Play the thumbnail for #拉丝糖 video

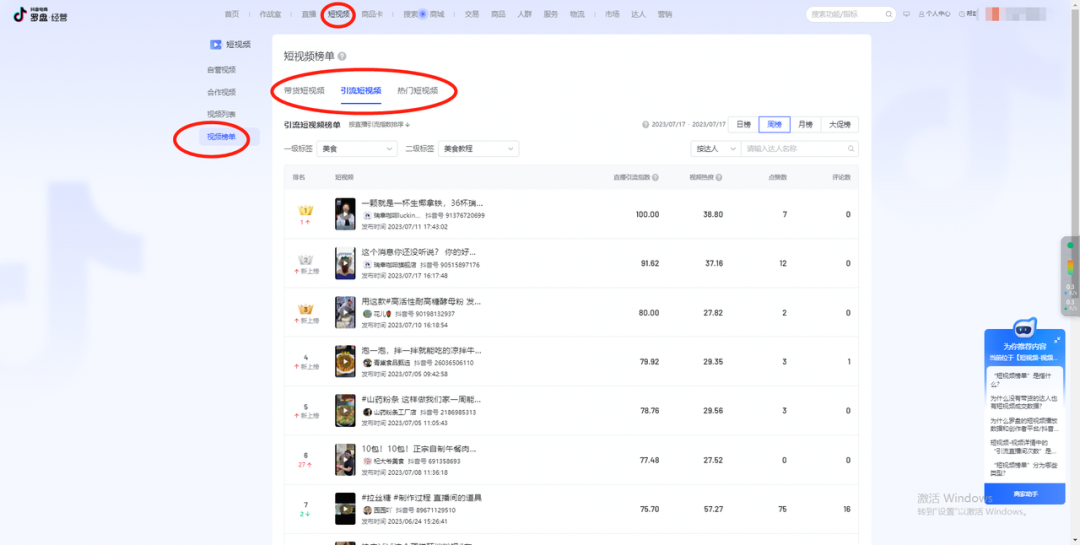pyautogui.click(x=345, y=509)
